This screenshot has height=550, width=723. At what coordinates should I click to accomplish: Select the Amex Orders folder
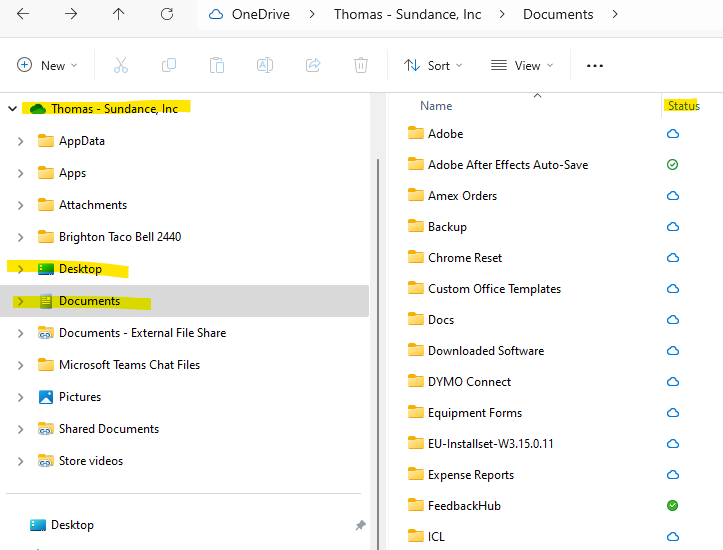click(x=462, y=196)
